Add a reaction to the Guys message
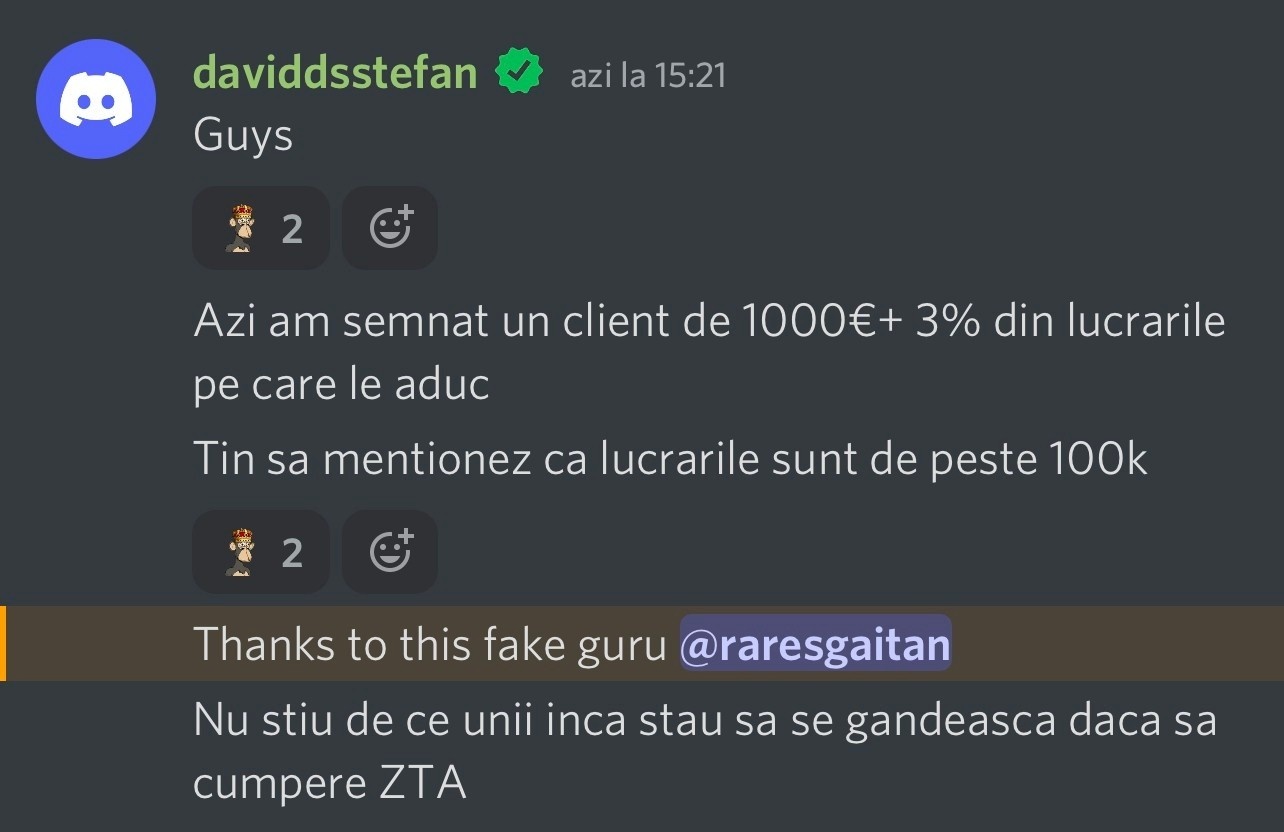This screenshot has width=1284, height=832. [390, 229]
